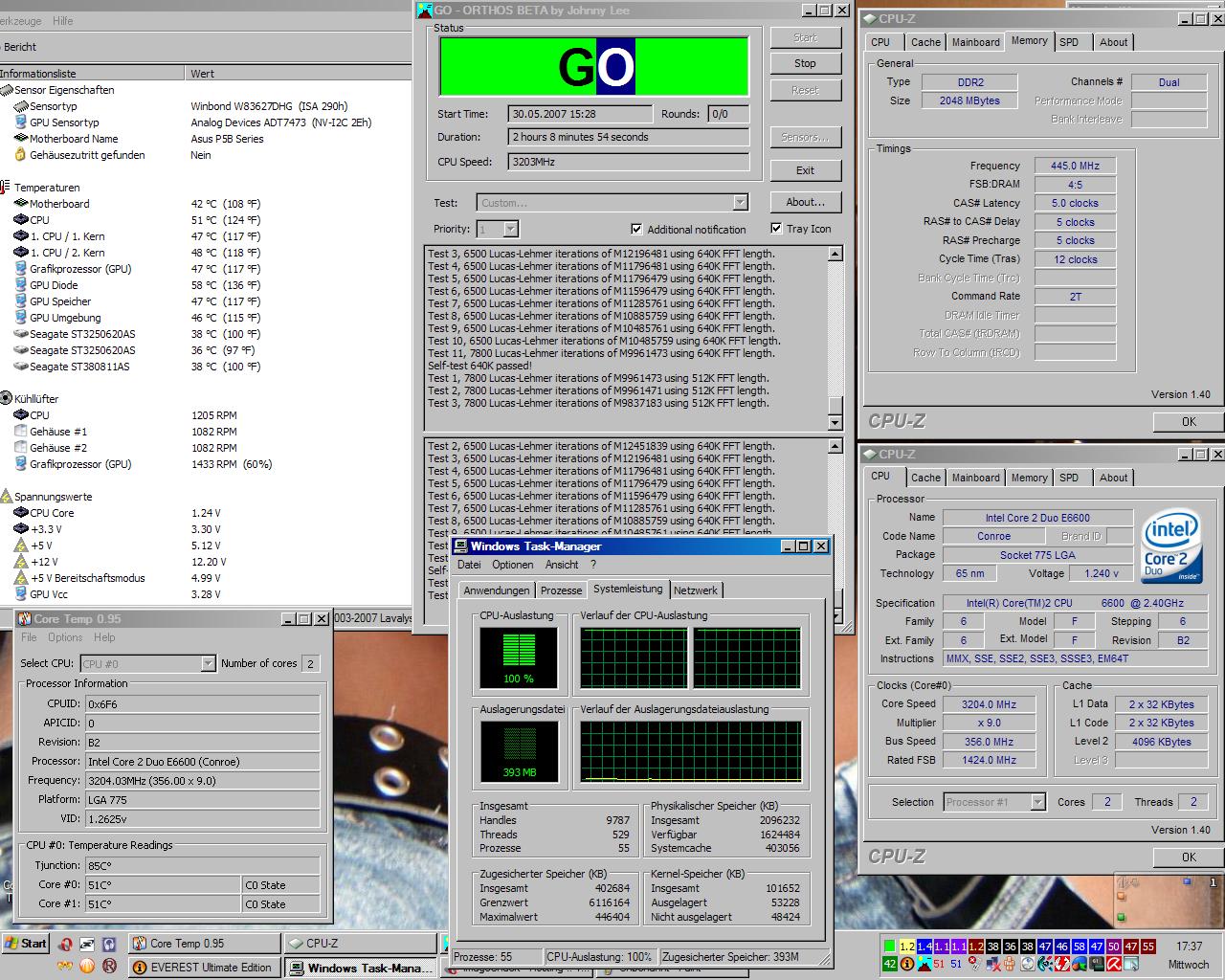This screenshot has height=980, width=1225.
Task: Click the EVEREST info tray icon
Action: [x=907, y=965]
